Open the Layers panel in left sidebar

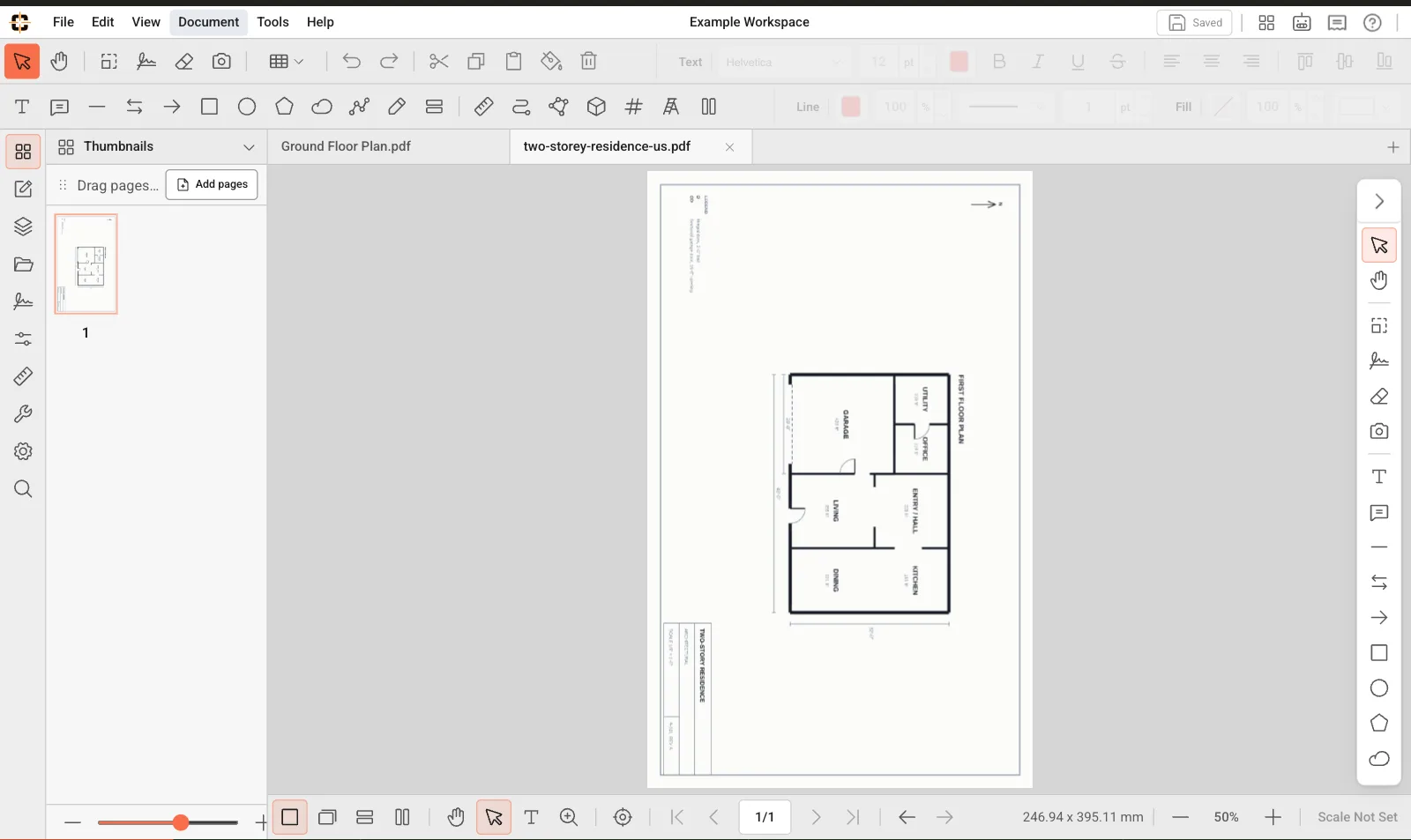23,227
